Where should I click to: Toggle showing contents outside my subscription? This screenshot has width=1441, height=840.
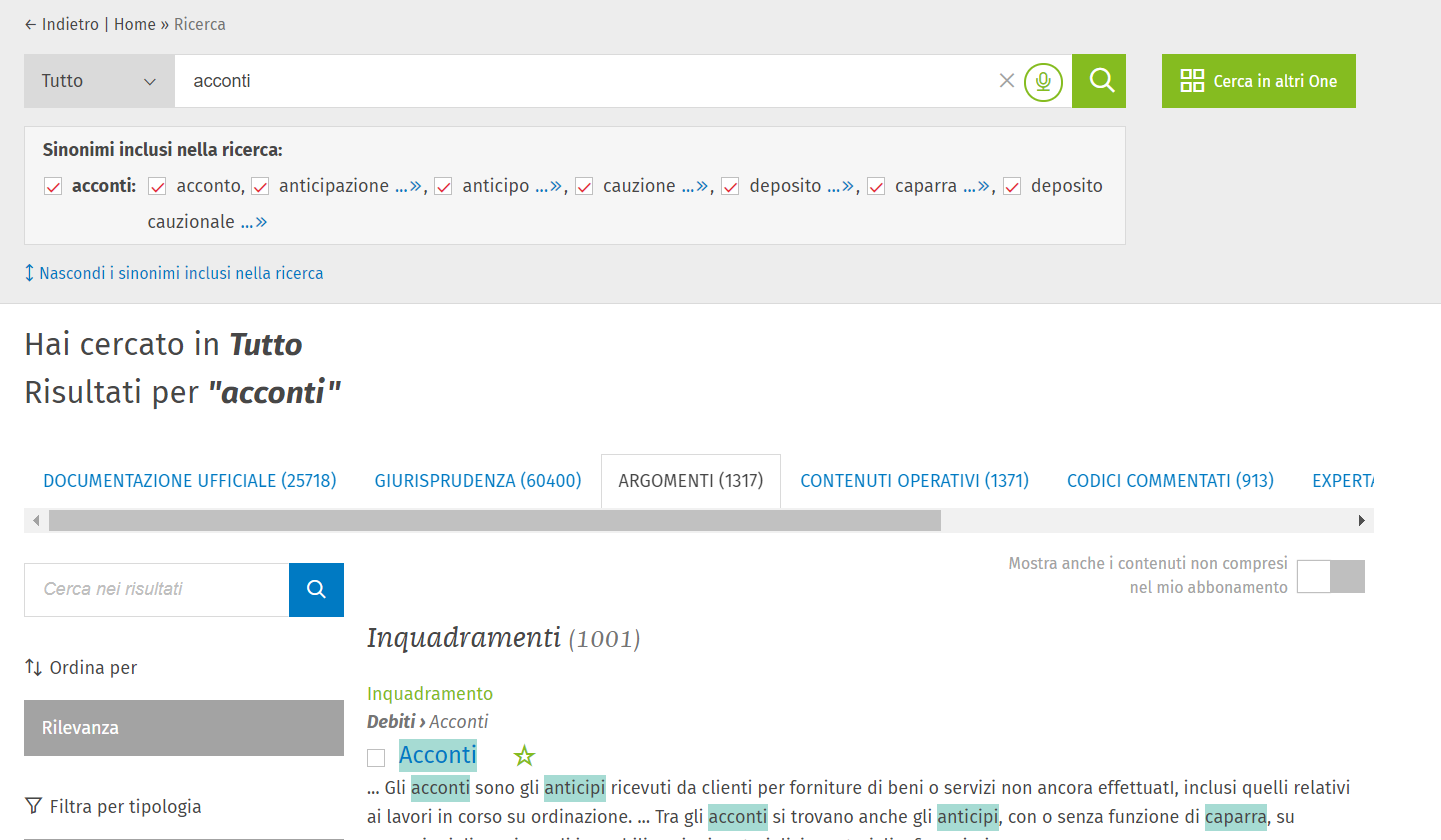[x=1330, y=577]
